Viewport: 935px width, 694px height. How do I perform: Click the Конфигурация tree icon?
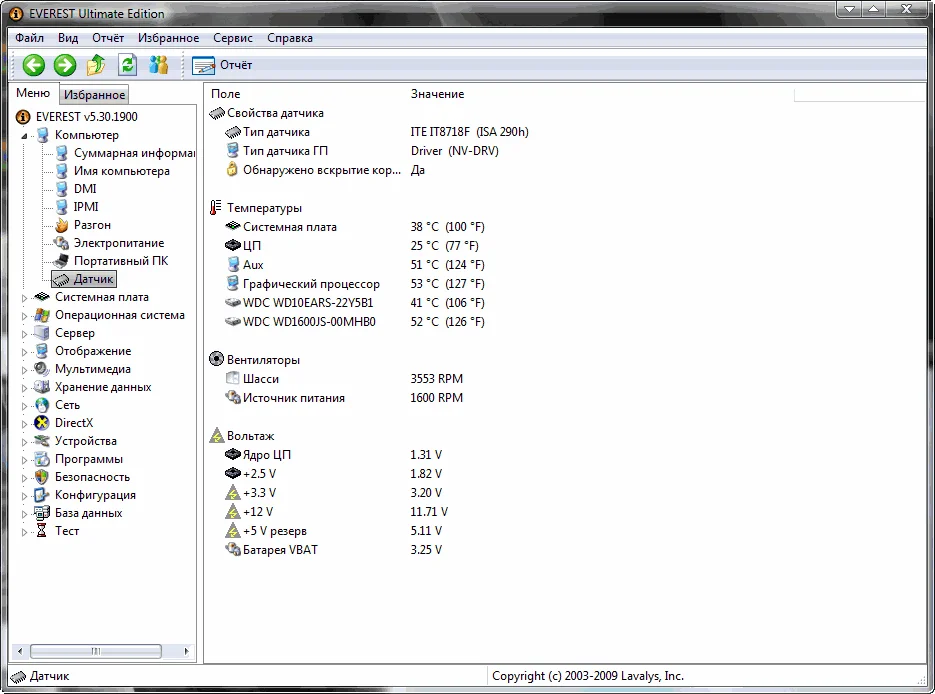pyautogui.click(x=42, y=495)
